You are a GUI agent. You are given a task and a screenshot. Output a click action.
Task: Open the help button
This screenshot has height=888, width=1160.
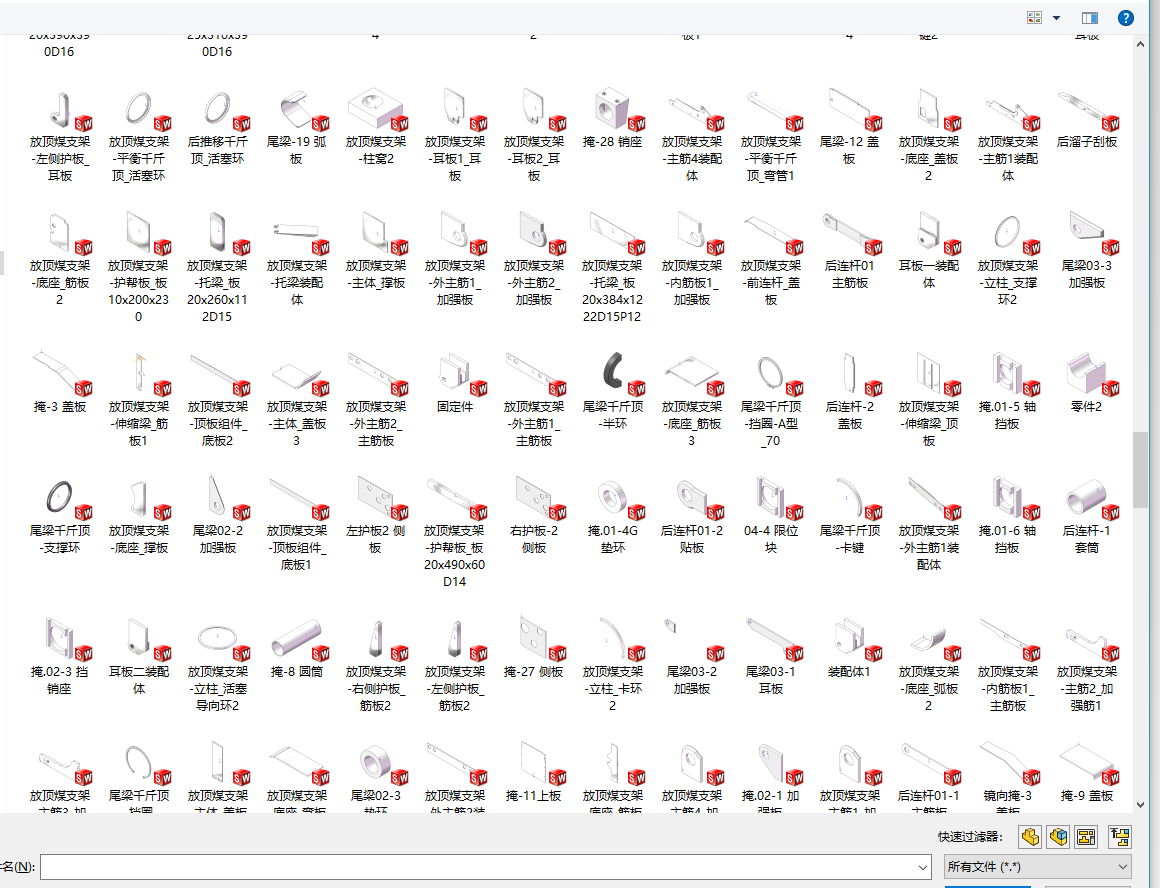point(1125,18)
